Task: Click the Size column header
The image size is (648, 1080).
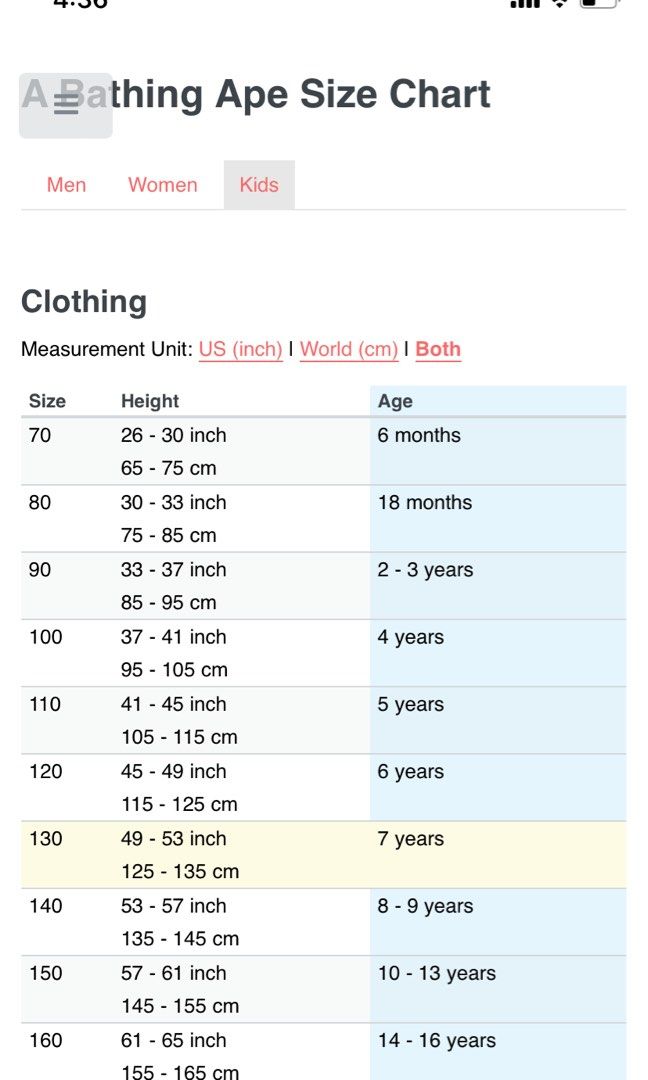Action: [47, 401]
